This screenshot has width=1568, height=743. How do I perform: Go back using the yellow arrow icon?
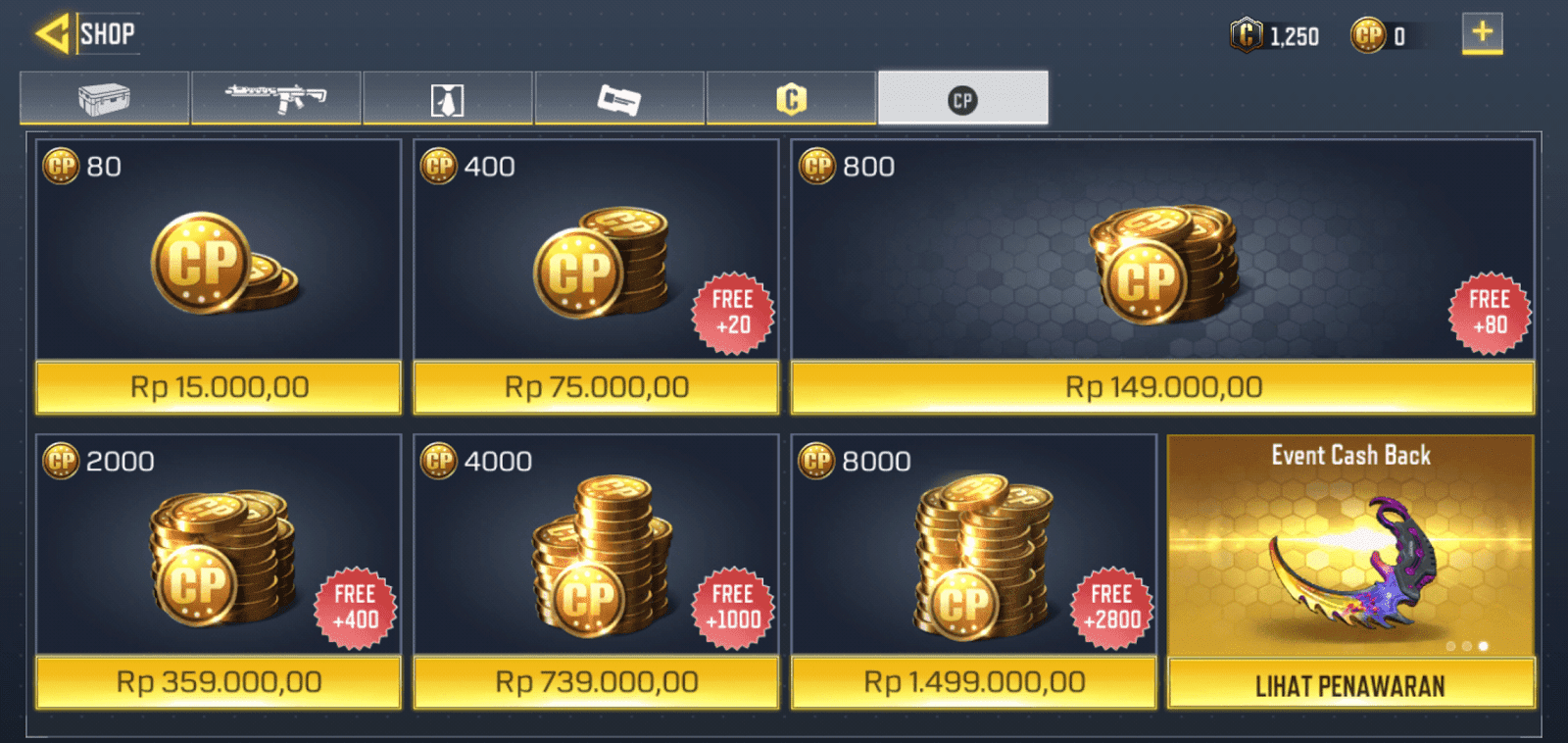tap(52, 33)
